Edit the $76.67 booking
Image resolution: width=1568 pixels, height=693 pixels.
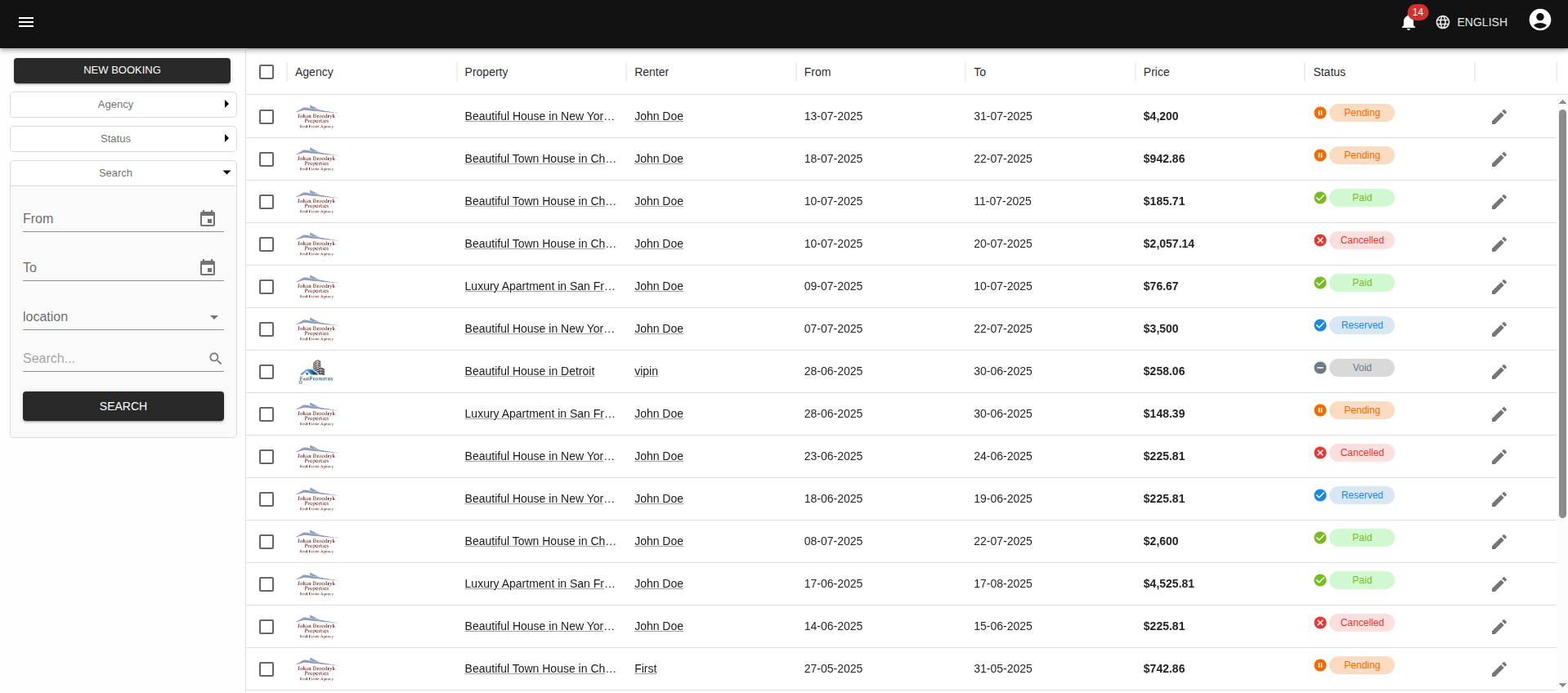click(1499, 287)
